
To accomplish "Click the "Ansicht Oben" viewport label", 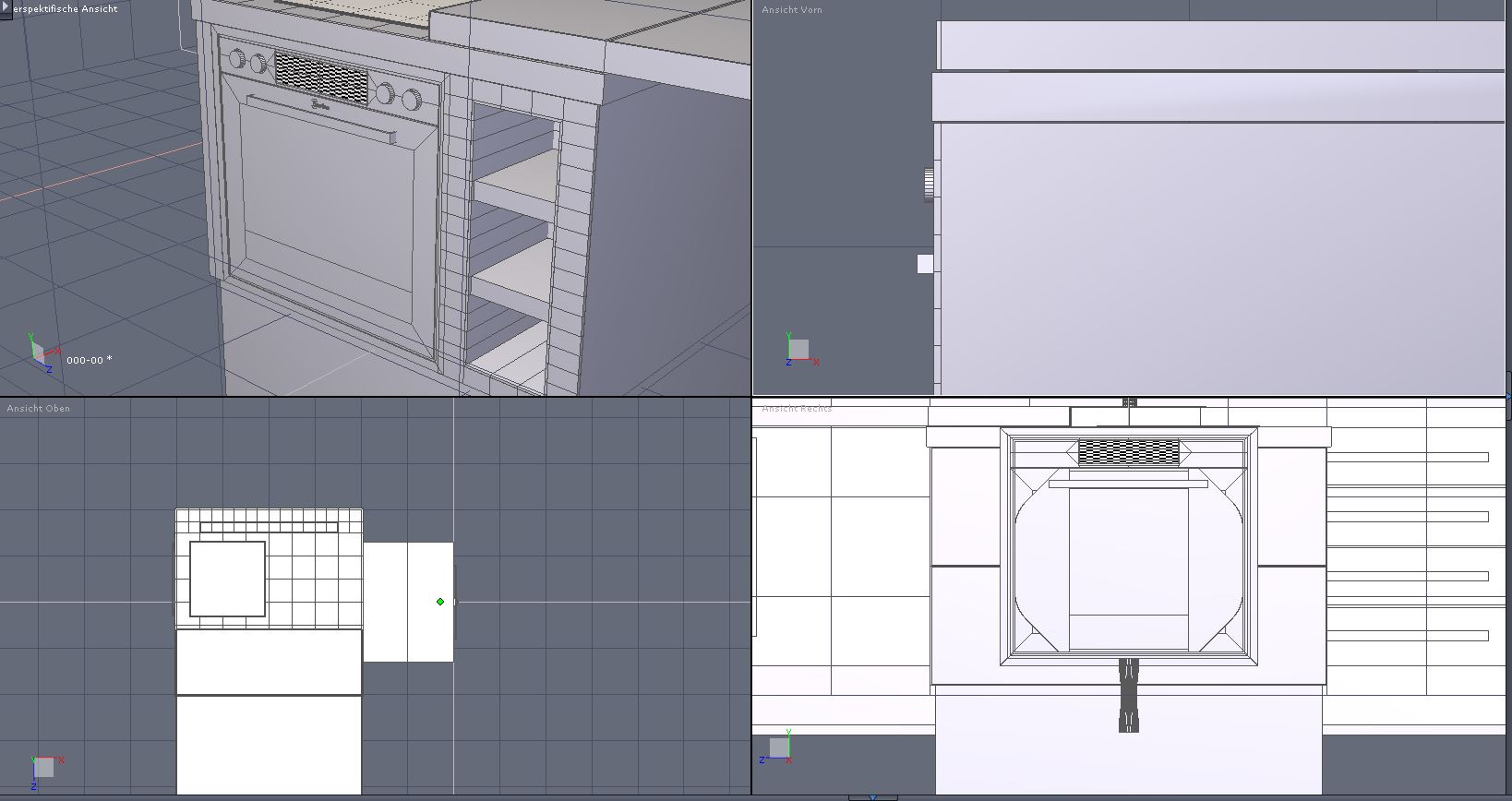I will 39,408.
